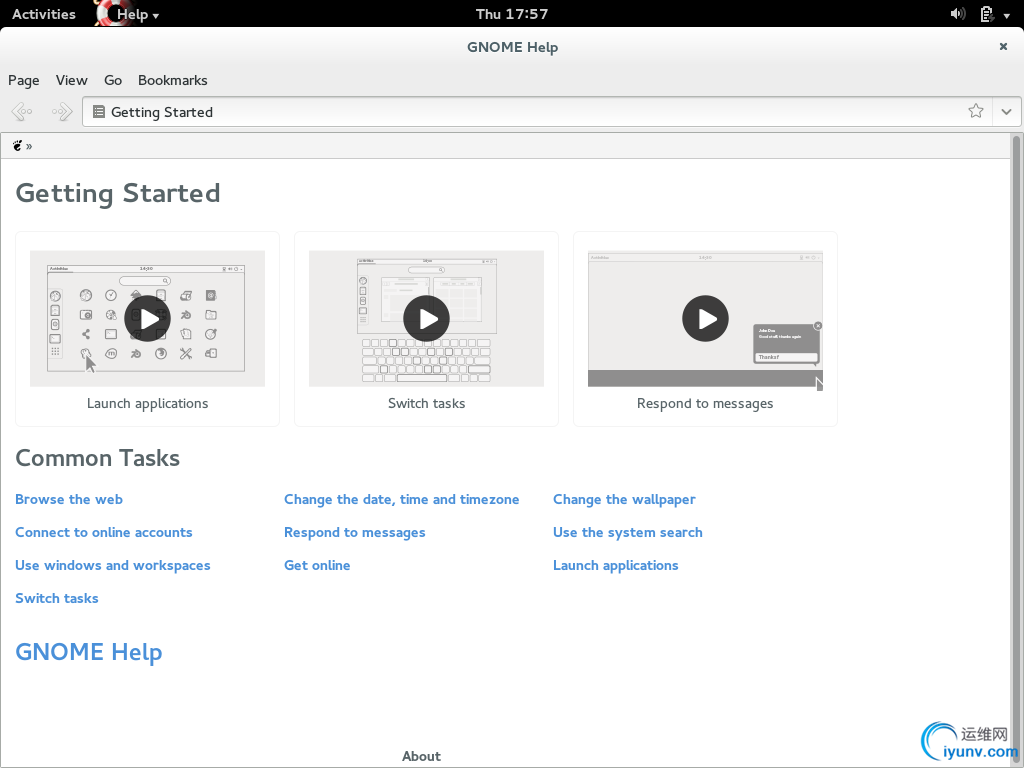Click the breadcrumb chevron after the GNOME foot
This screenshot has height=768, width=1024.
coord(29,146)
